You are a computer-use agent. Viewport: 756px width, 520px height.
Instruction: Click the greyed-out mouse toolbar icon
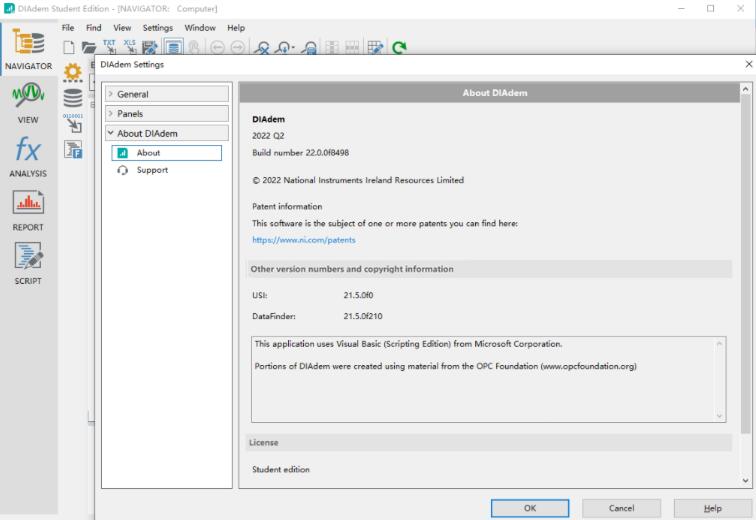194,47
